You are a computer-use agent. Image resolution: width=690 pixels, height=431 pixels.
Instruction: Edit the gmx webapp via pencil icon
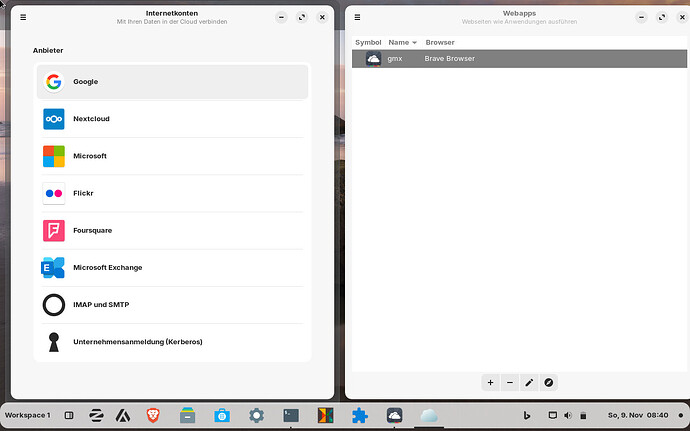coord(529,382)
